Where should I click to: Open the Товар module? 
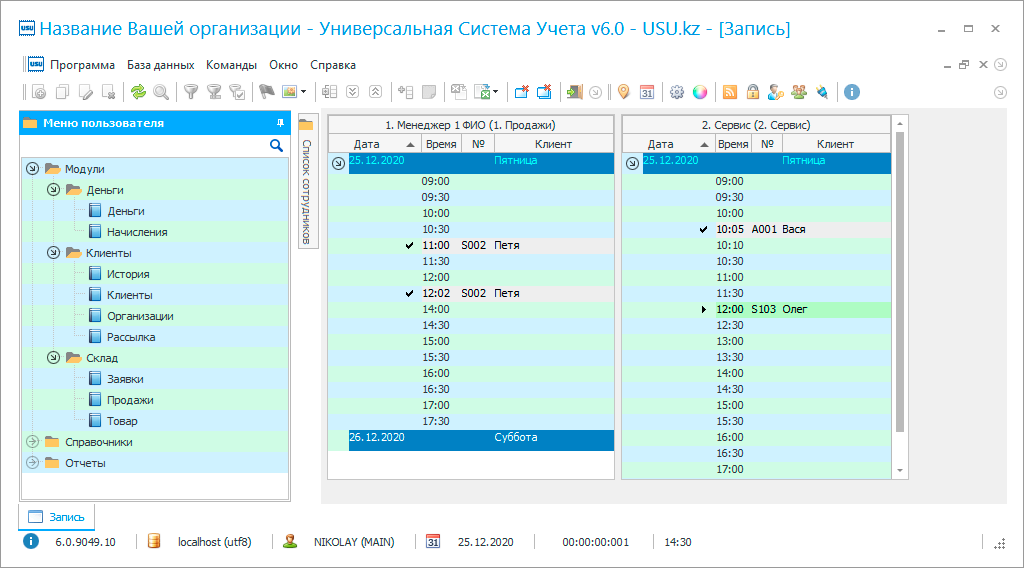tap(122, 421)
